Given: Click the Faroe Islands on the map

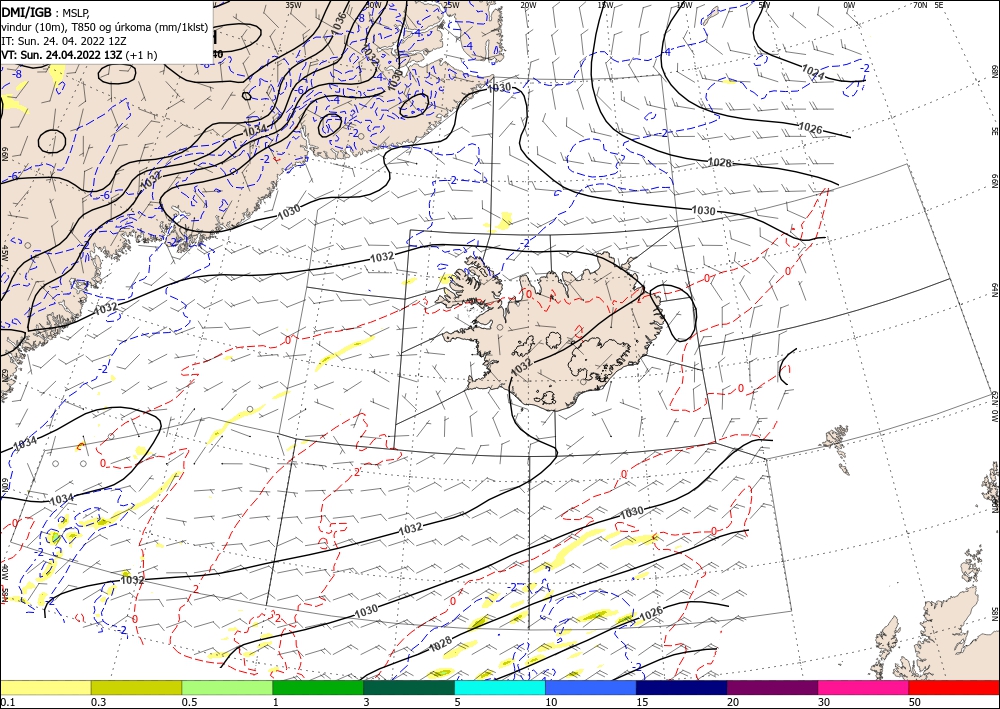Looking at the screenshot, I should [x=837, y=446].
